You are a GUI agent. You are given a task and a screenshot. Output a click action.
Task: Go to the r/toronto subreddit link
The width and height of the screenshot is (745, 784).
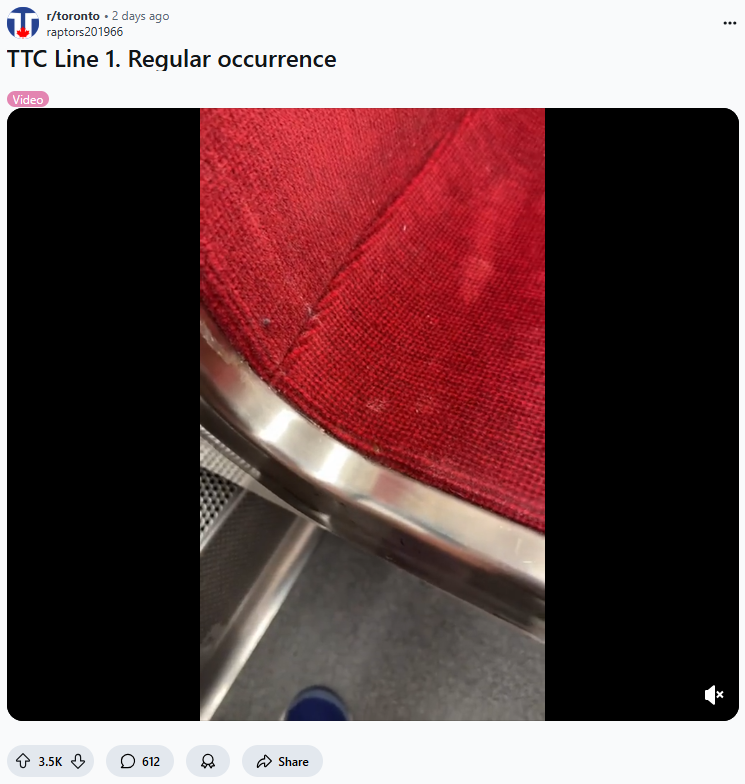click(73, 16)
